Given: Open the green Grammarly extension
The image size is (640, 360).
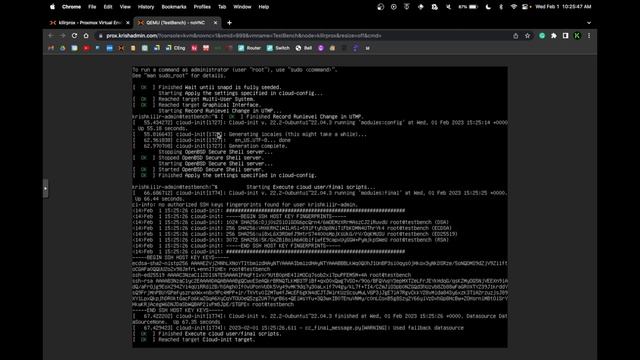Looking at the screenshot, I should click(542, 36).
